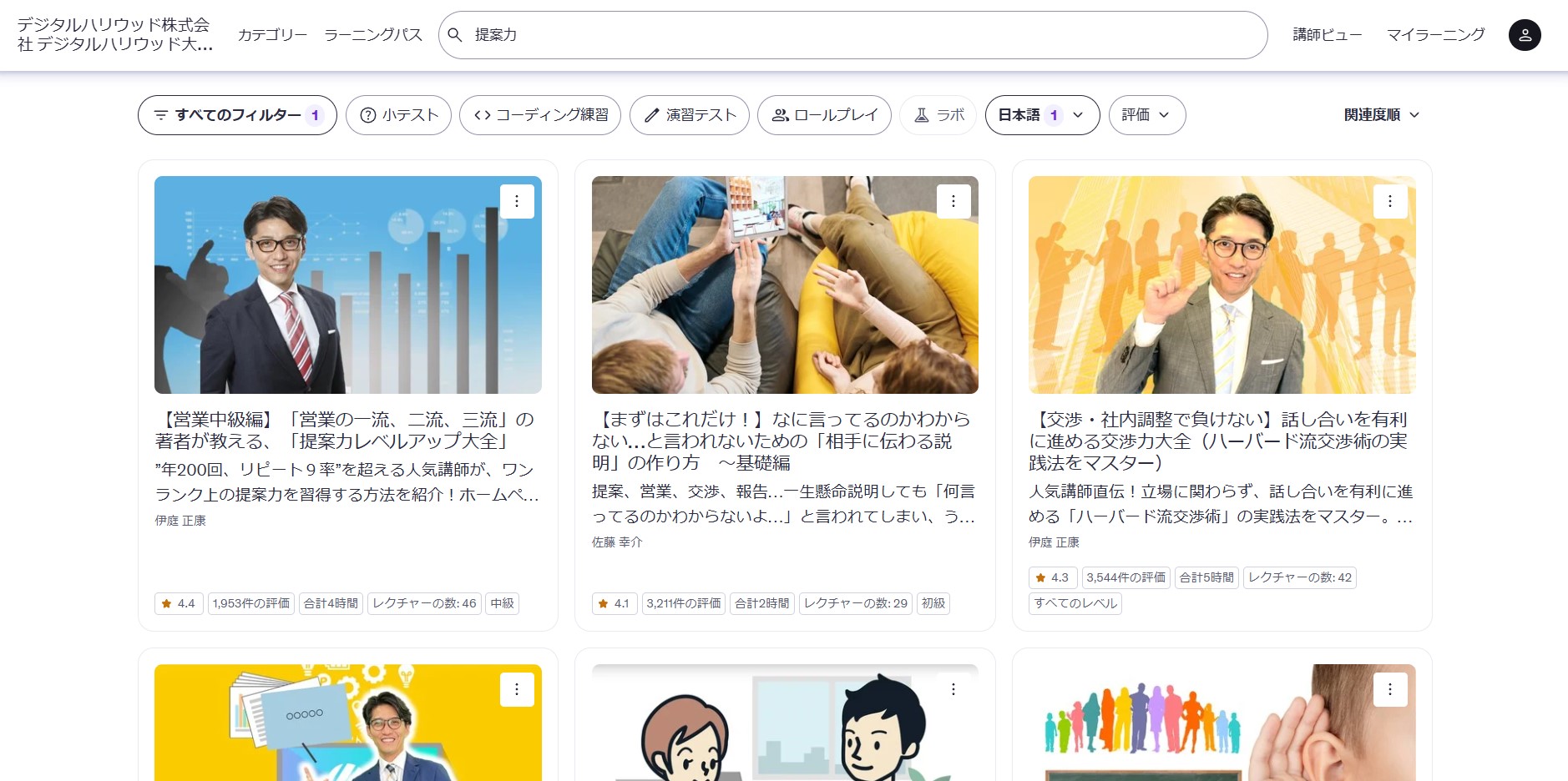Open the three-dot menu on 交渉・社内調整 course
The image size is (1568, 781).
tap(1389, 201)
